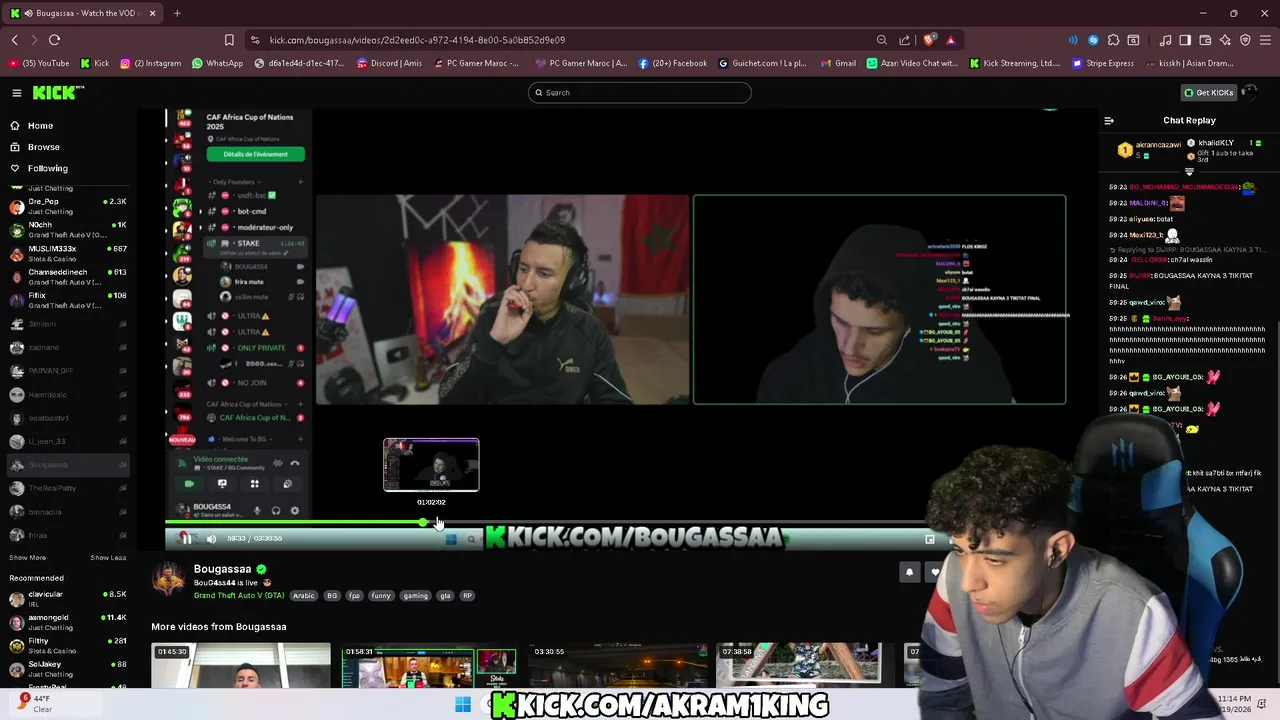
Task: Open the 01:45:30 video thumbnail
Action: pos(241,665)
